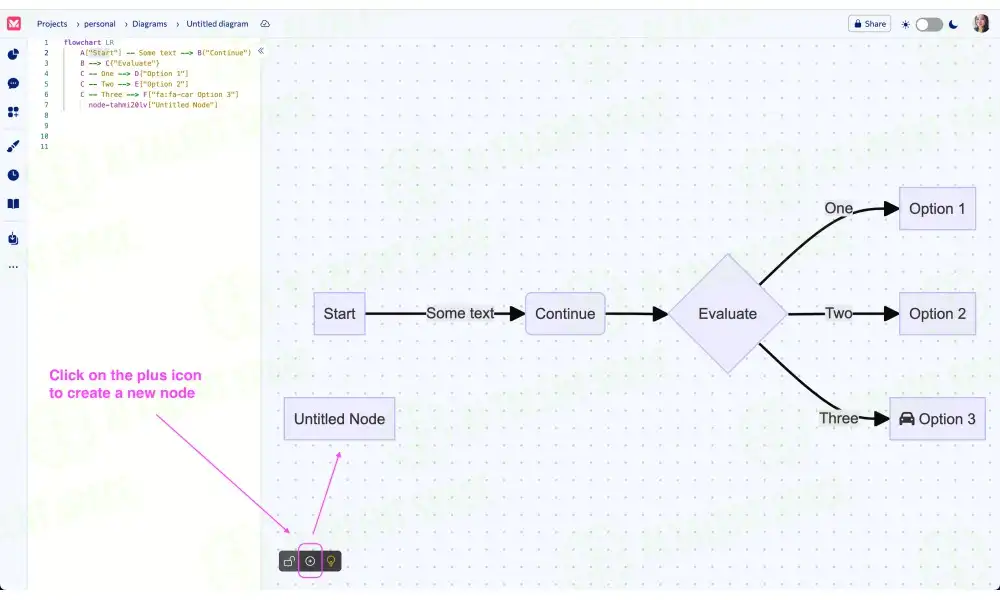Expand the sidebar ellipsis for more options
The height and width of the screenshot is (600, 1000).
pyautogui.click(x=12, y=266)
